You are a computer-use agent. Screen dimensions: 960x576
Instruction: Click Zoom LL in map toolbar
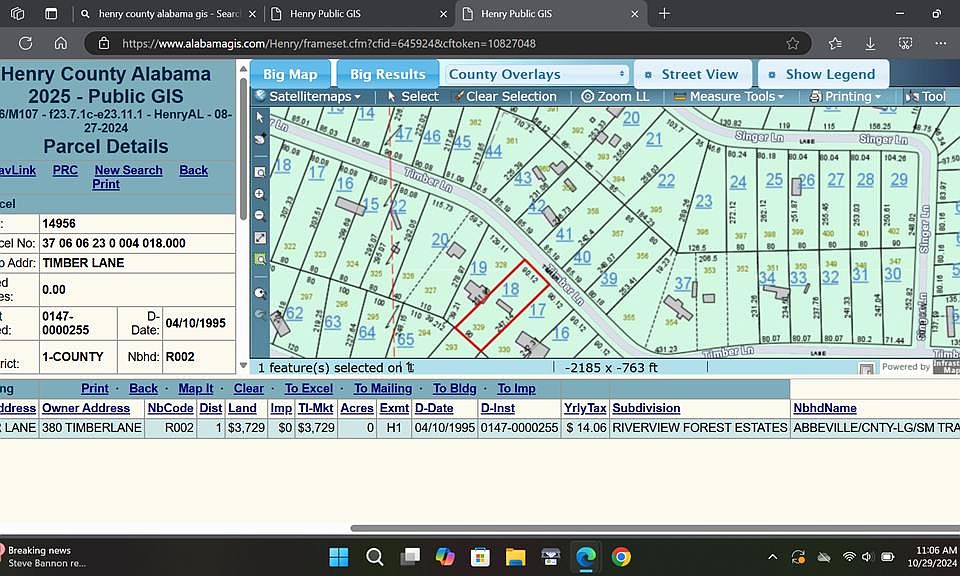(x=615, y=96)
